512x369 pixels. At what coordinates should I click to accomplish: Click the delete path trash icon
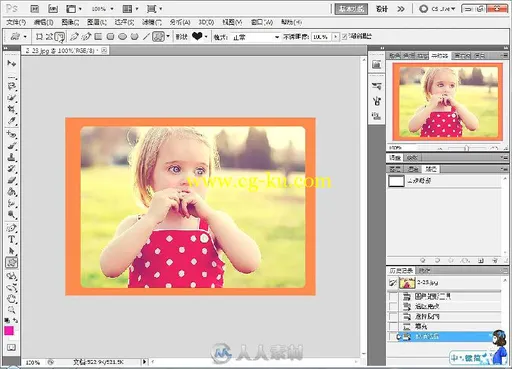pos(495,260)
